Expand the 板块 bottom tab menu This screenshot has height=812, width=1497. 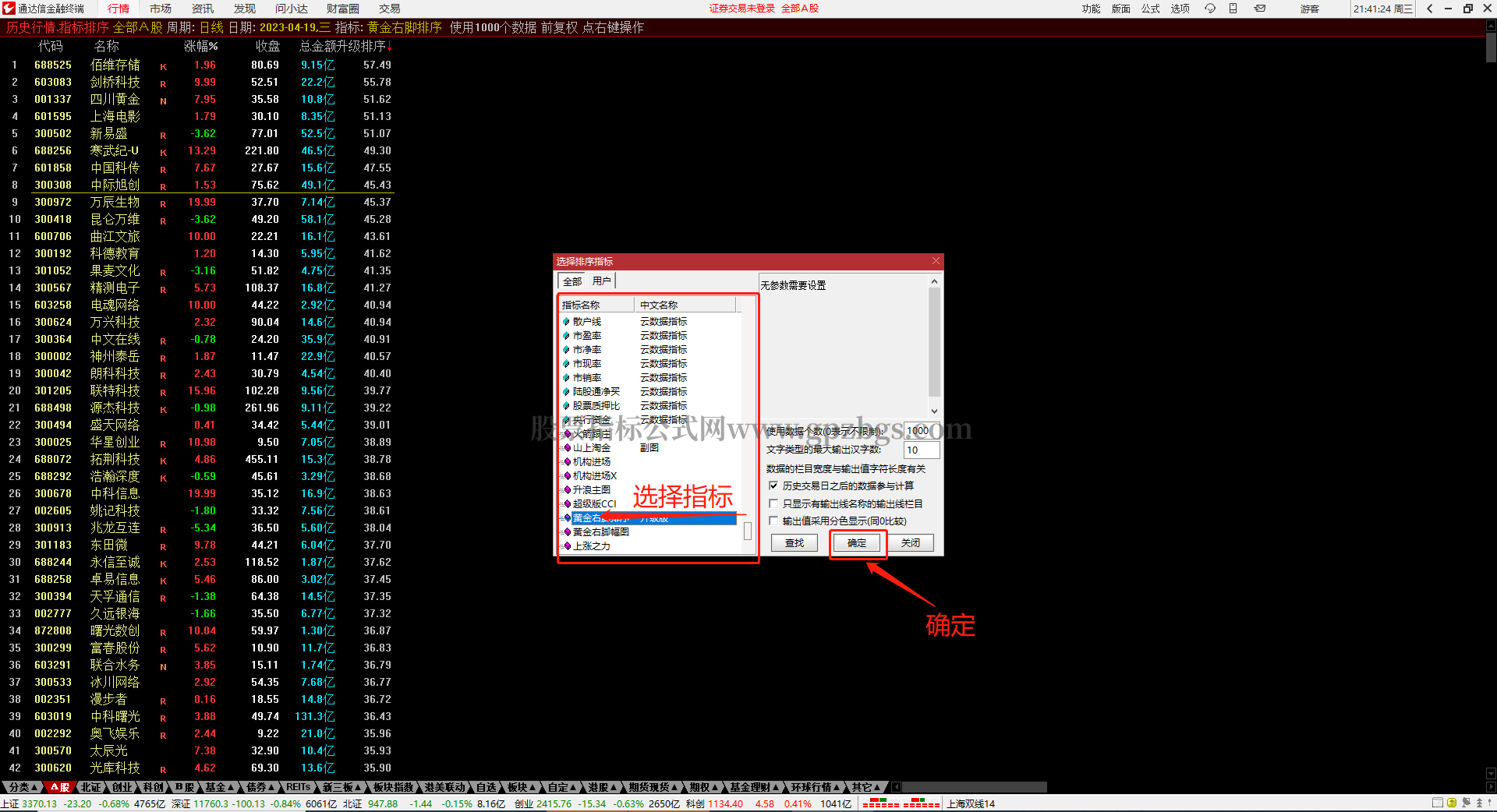click(x=522, y=787)
